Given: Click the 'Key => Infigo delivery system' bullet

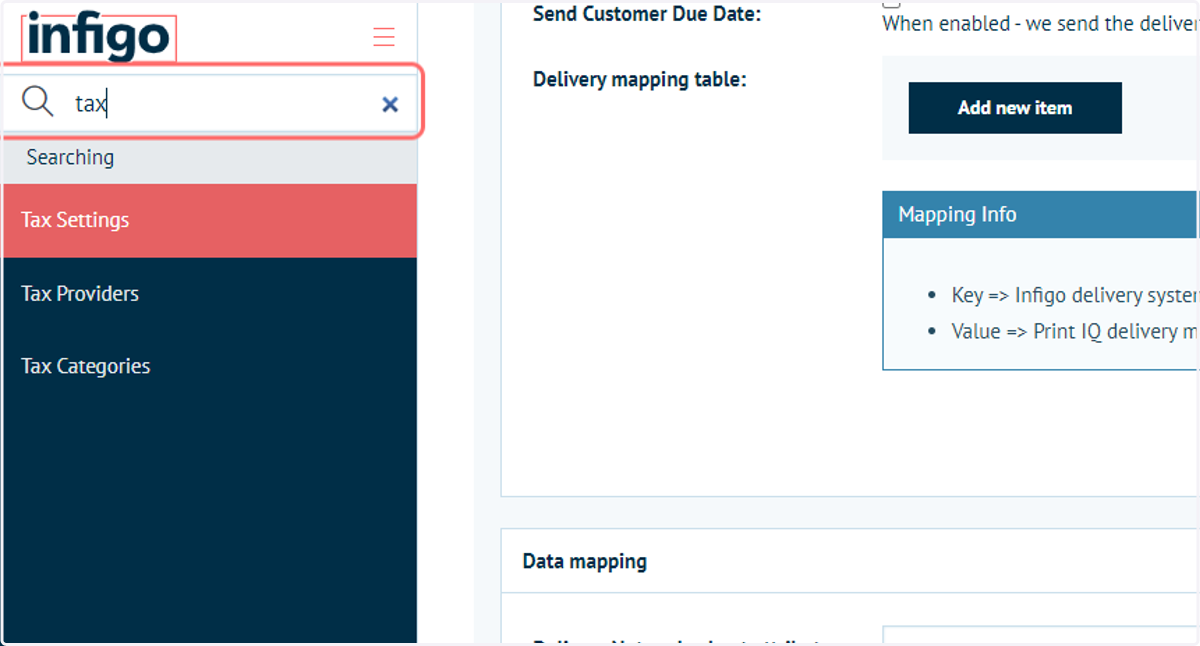Looking at the screenshot, I should (x=1075, y=295).
